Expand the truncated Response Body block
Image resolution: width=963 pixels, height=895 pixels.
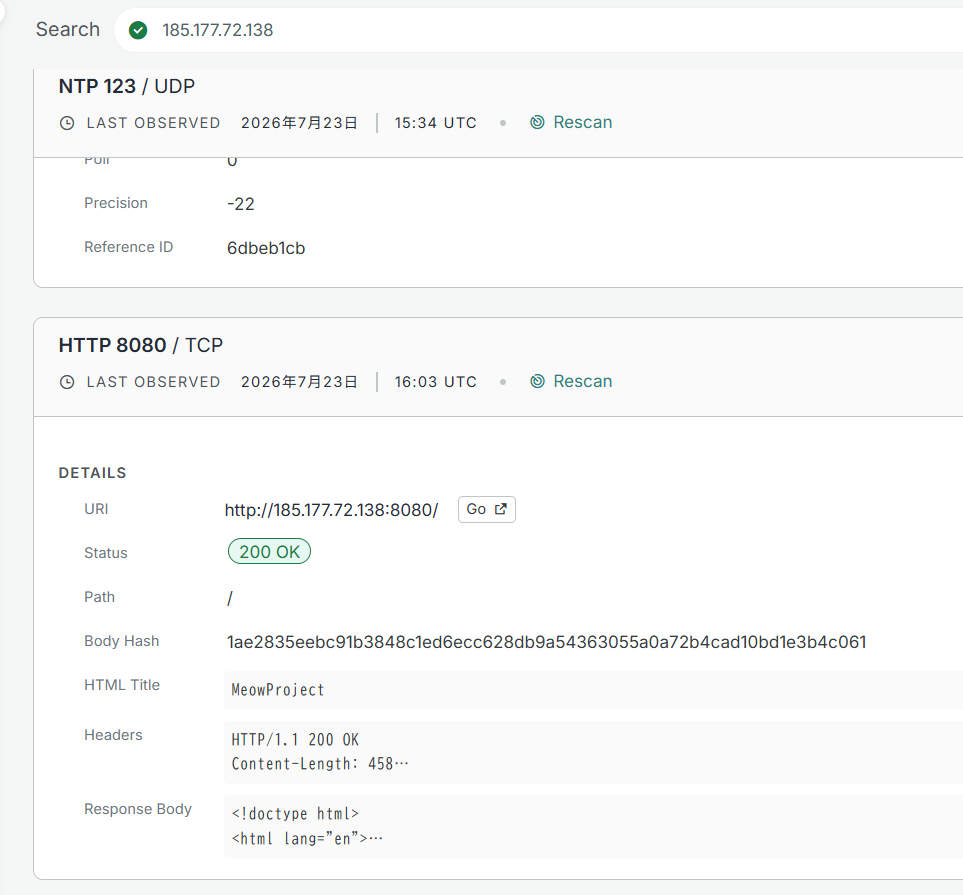pos(593,826)
